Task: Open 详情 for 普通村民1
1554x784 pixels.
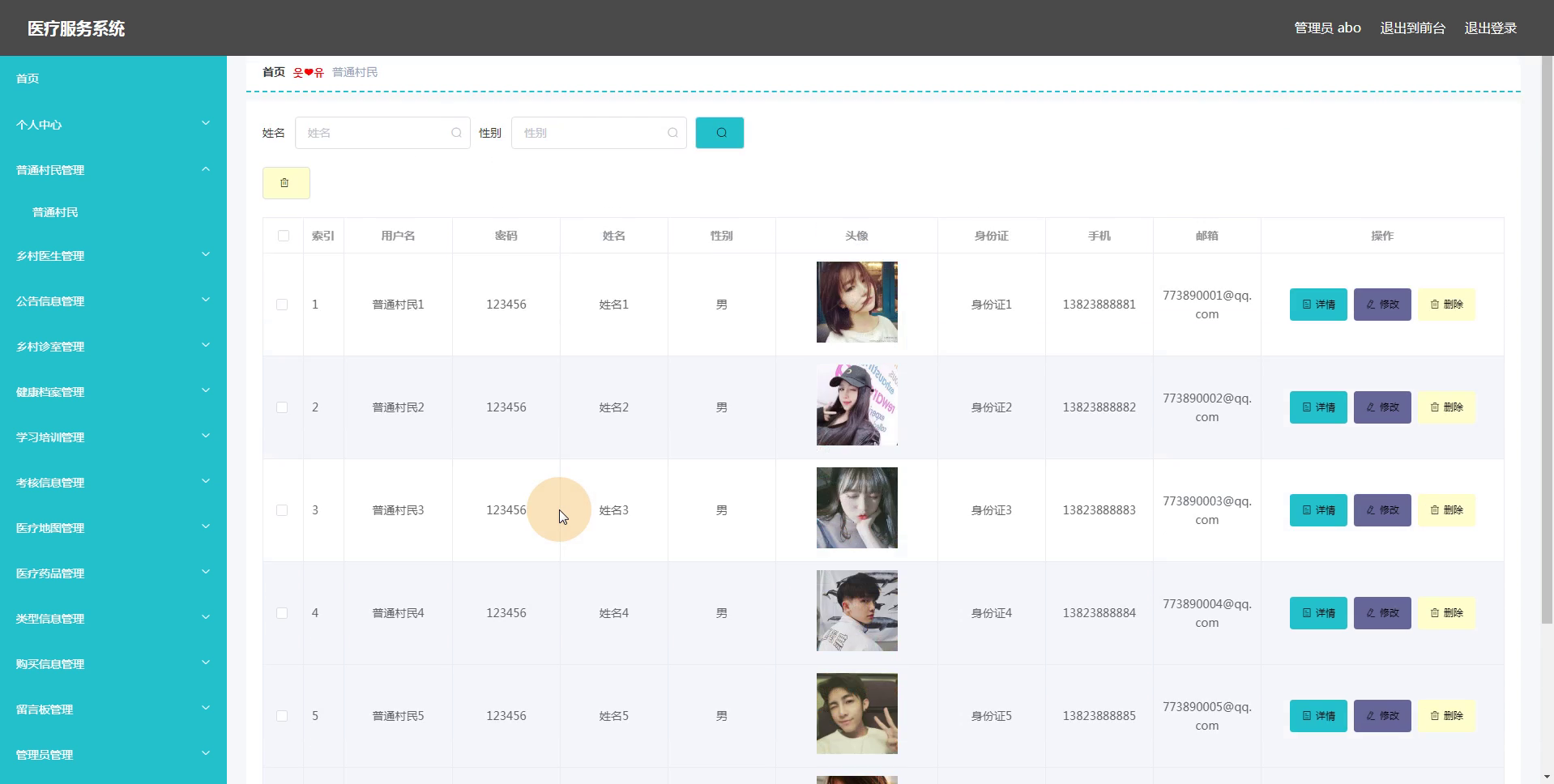Action: (1318, 305)
